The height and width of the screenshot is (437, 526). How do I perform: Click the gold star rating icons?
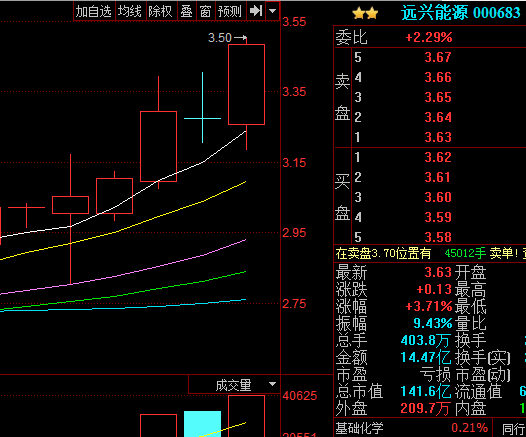365,14
